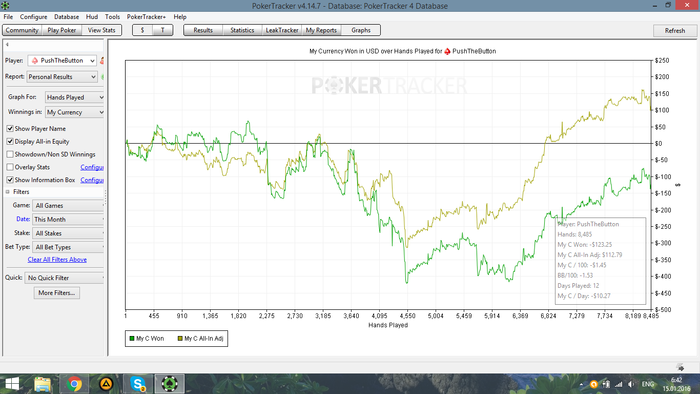Click the currency marker right of the graph axis
Screen dimensions: 700x394
point(678,185)
